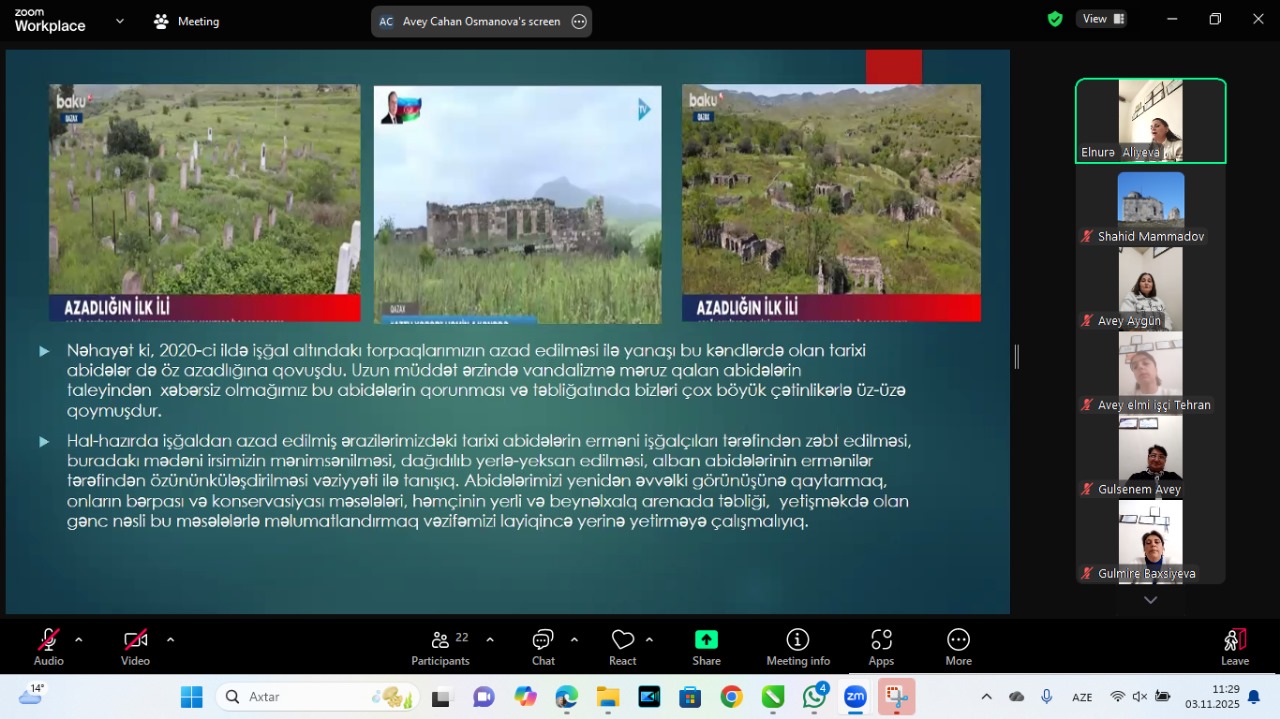This screenshot has height=719, width=1280.
Task: Click the React heart icon
Action: (622, 647)
